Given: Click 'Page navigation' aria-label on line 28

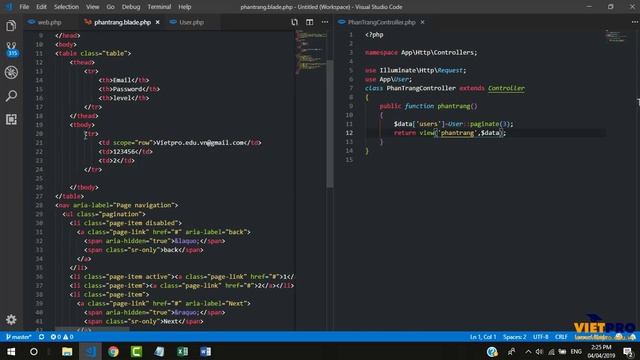Looking at the screenshot, I should pos(145,205).
